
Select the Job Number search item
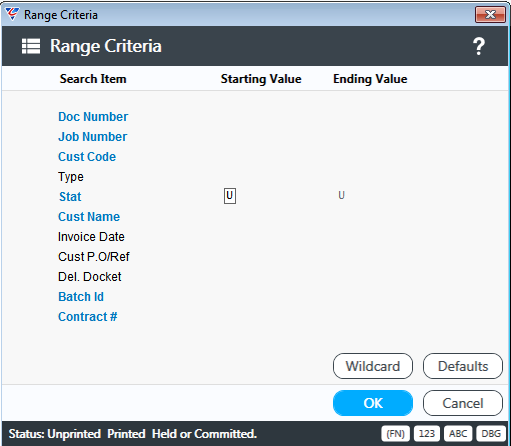93,137
